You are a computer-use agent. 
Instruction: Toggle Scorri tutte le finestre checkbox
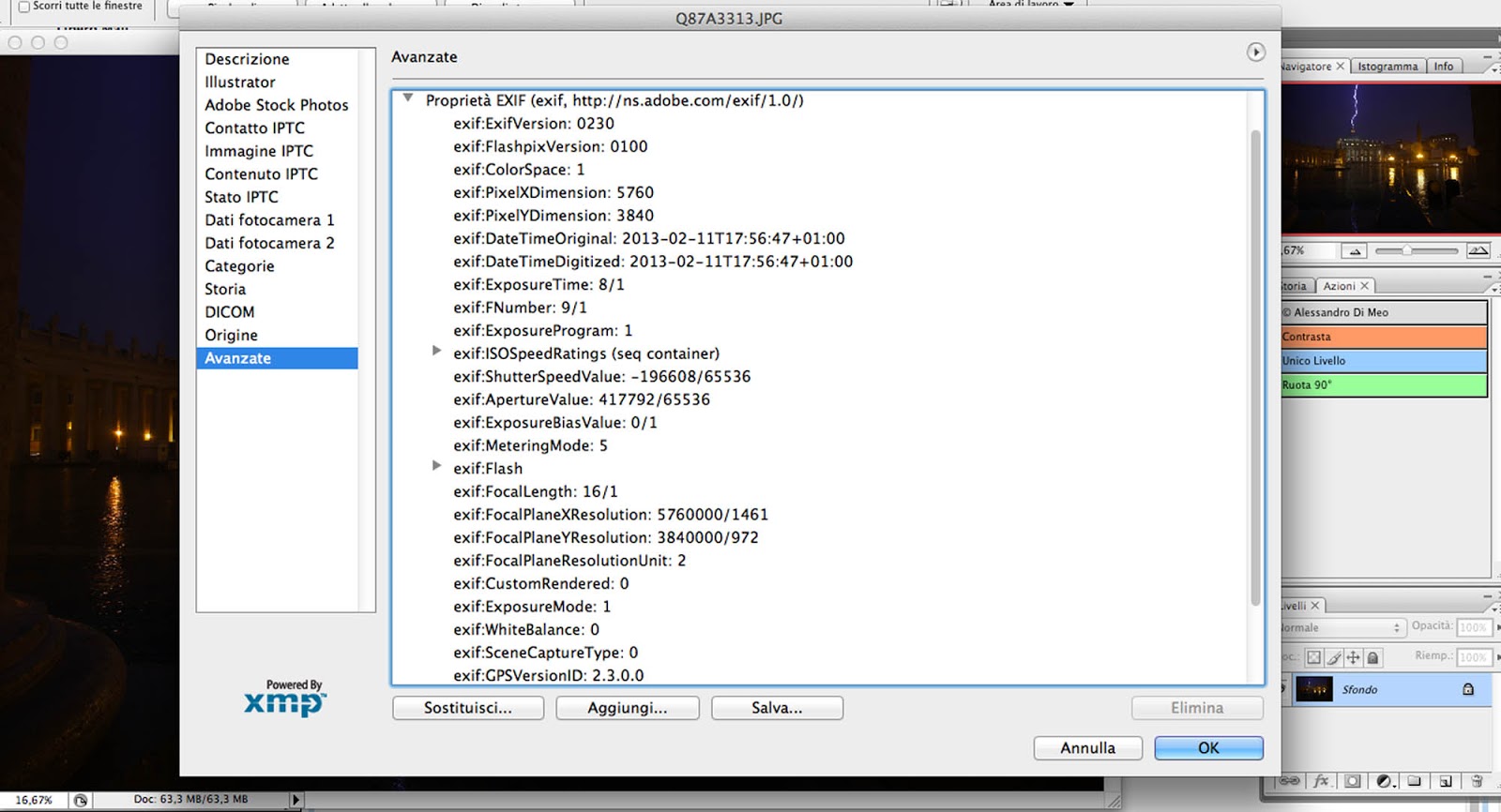point(24,7)
